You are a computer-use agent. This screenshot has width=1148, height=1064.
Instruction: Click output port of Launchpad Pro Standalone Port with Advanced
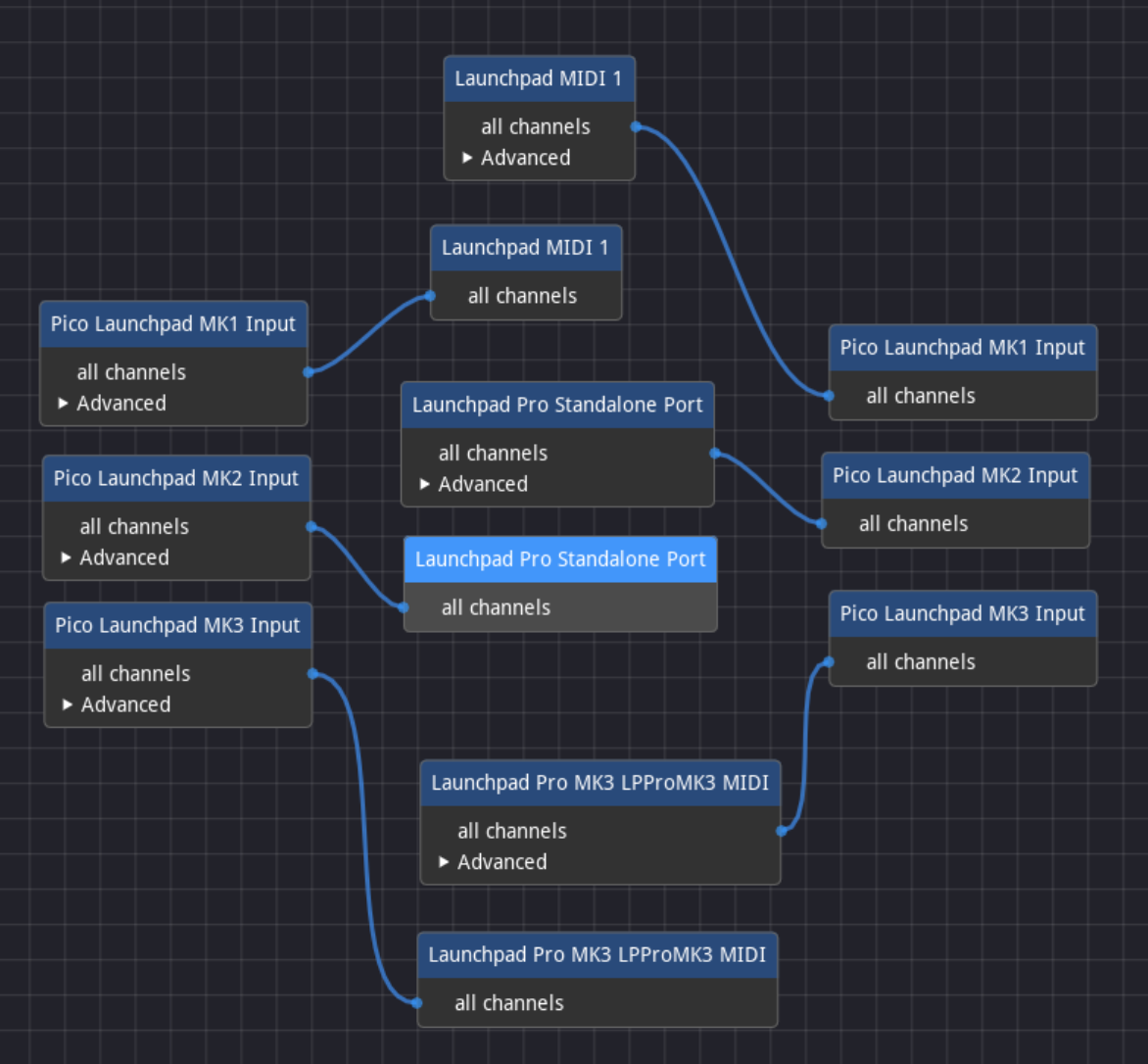click(714, 453)
